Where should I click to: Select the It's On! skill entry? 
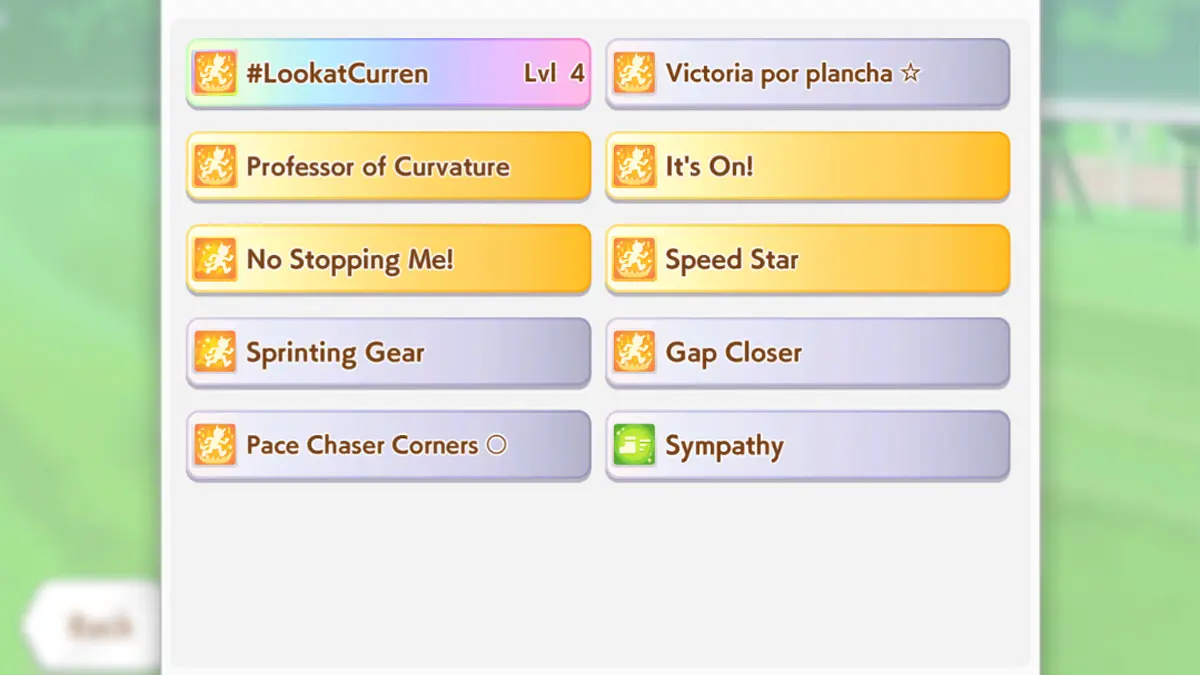807,166
